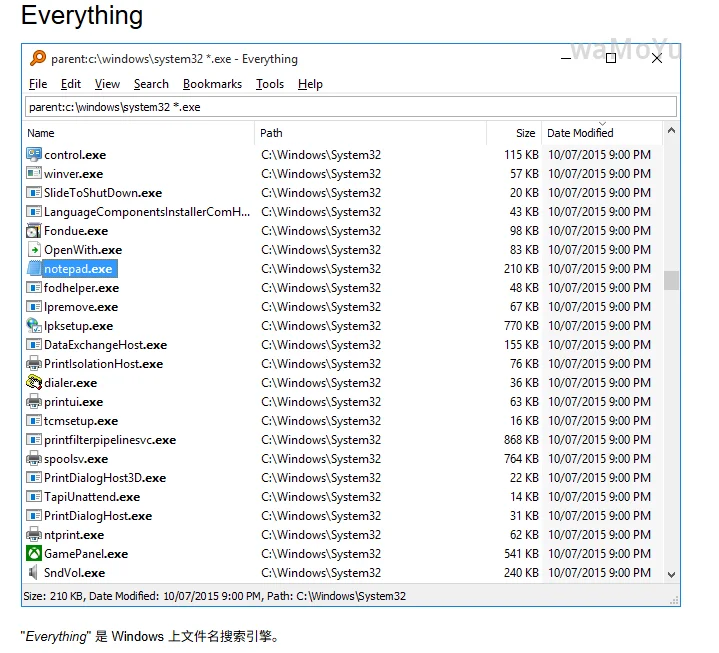Click the 541 KB size cell
The image size is (719, 653).
click(521, 554)
